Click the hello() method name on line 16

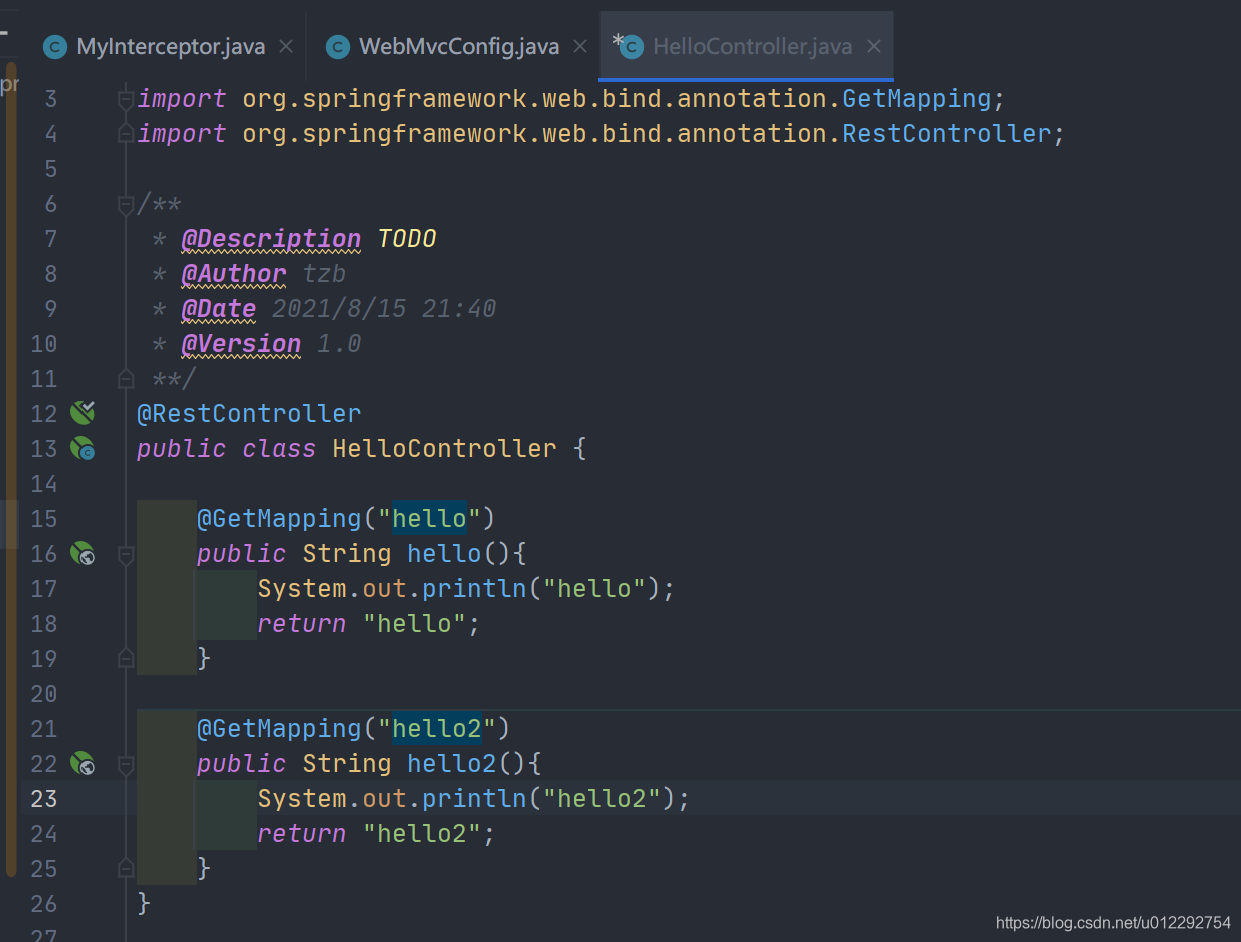click(x=444, y=553)
